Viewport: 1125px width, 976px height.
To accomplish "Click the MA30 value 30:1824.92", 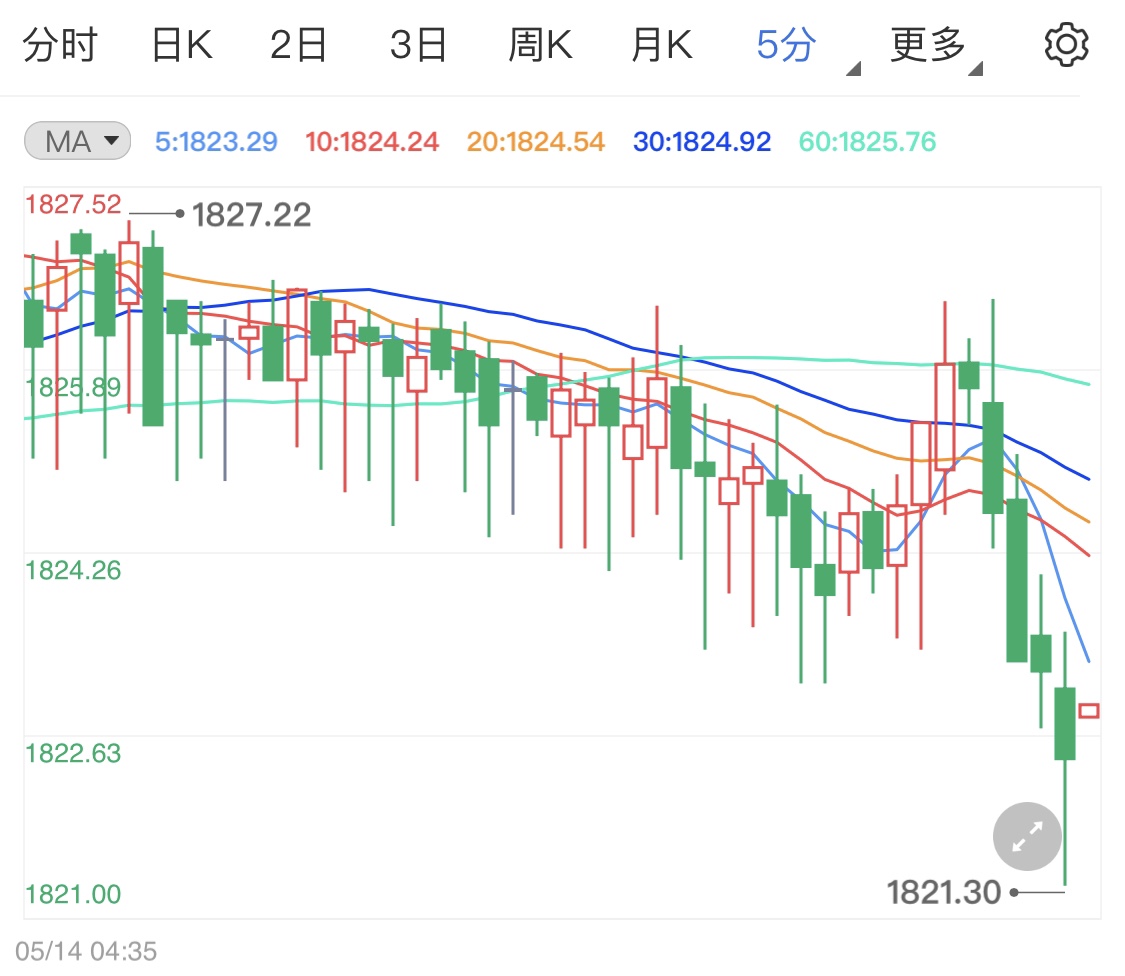I will point(702,141).
